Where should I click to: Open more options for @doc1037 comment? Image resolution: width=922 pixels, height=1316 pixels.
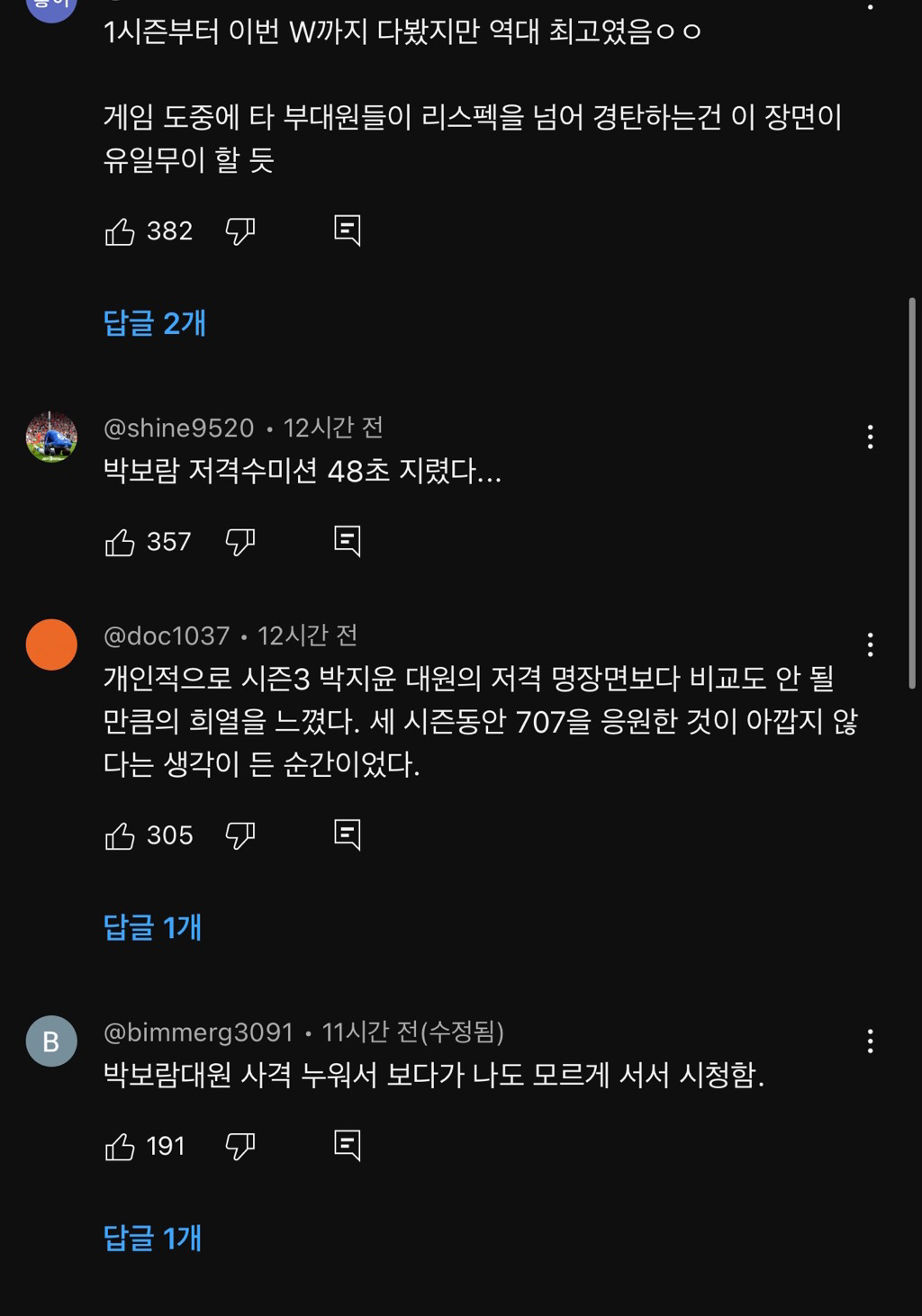click(870, 644)
